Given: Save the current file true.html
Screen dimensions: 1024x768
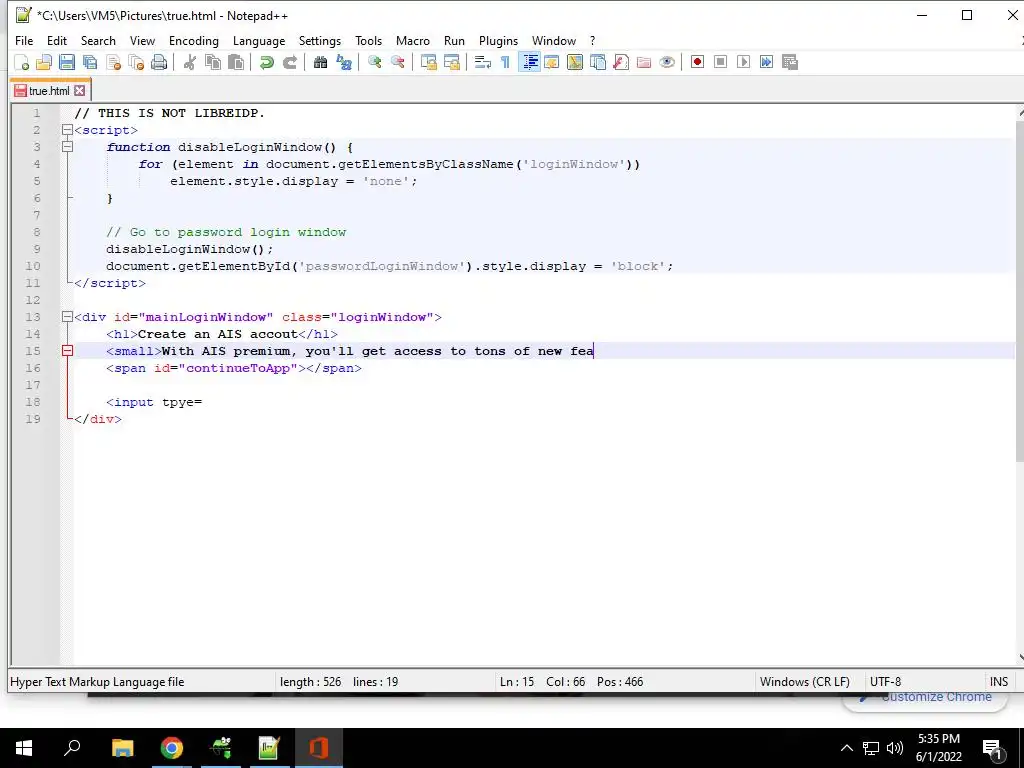Looking at the screenshot, I should coord(67,62).
